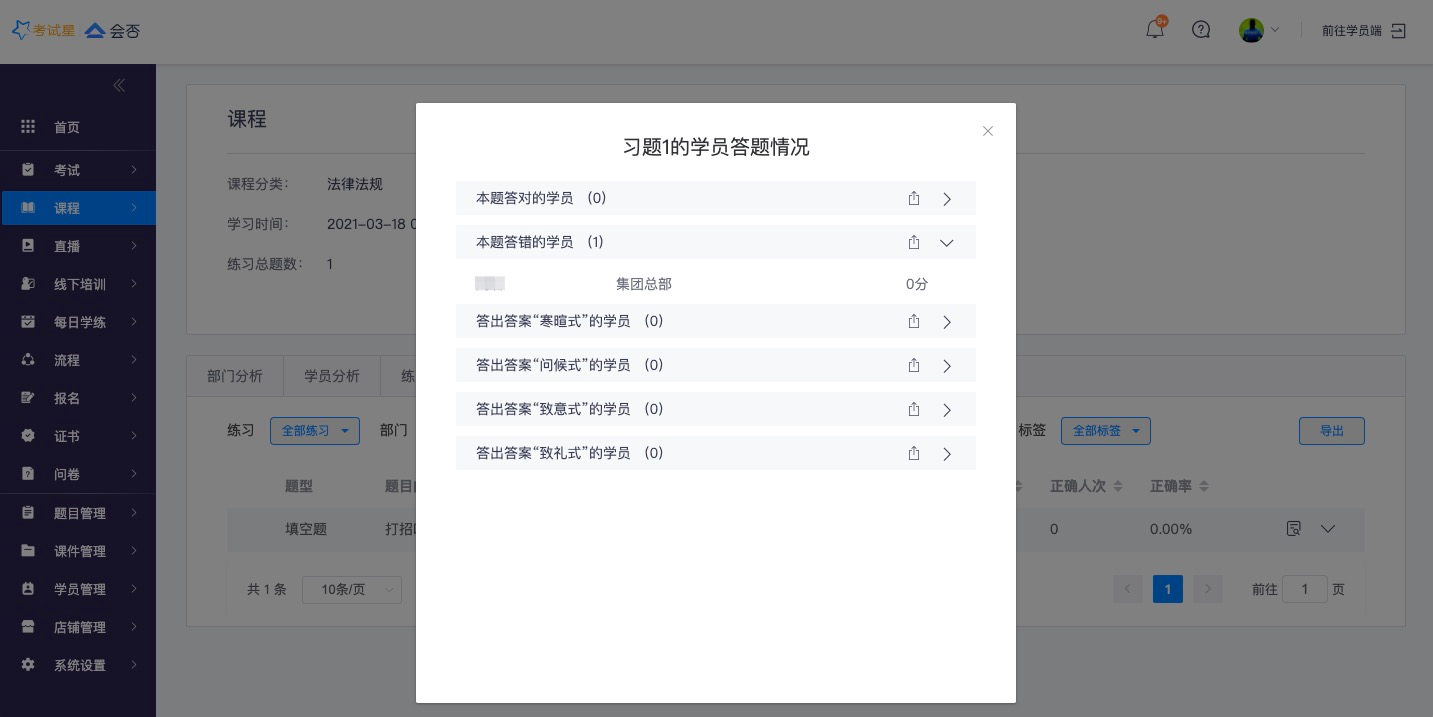Click the 流程 sidebar icon
The width and height of the screenshot is (1433, 717).
[x=28, y=360]
